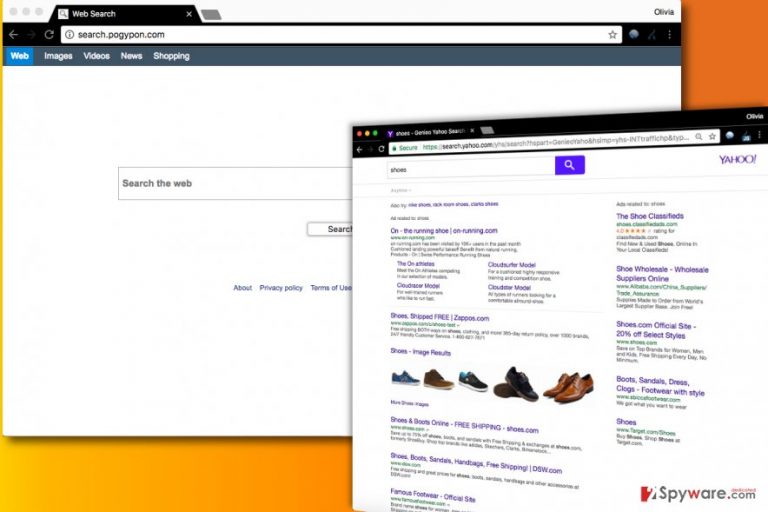768x512 pixels.
Task: Open 'Shoe Wholesale - Wholesale Suppliers Online' ad
Action: [662, 274]
